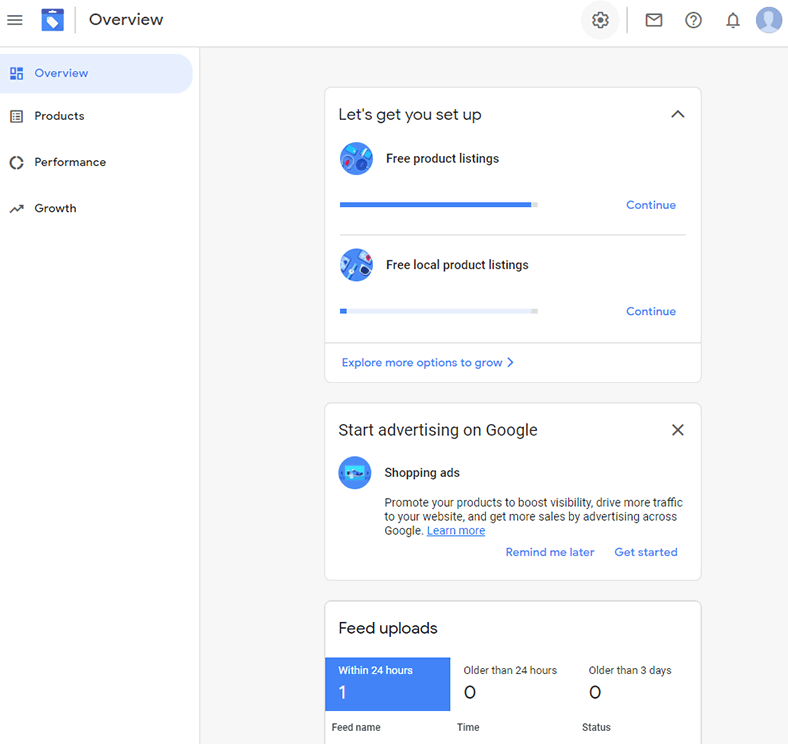Select the Older than 3 days tab
Viewport: 788px width, 744px height.
[x=638, y=684]
